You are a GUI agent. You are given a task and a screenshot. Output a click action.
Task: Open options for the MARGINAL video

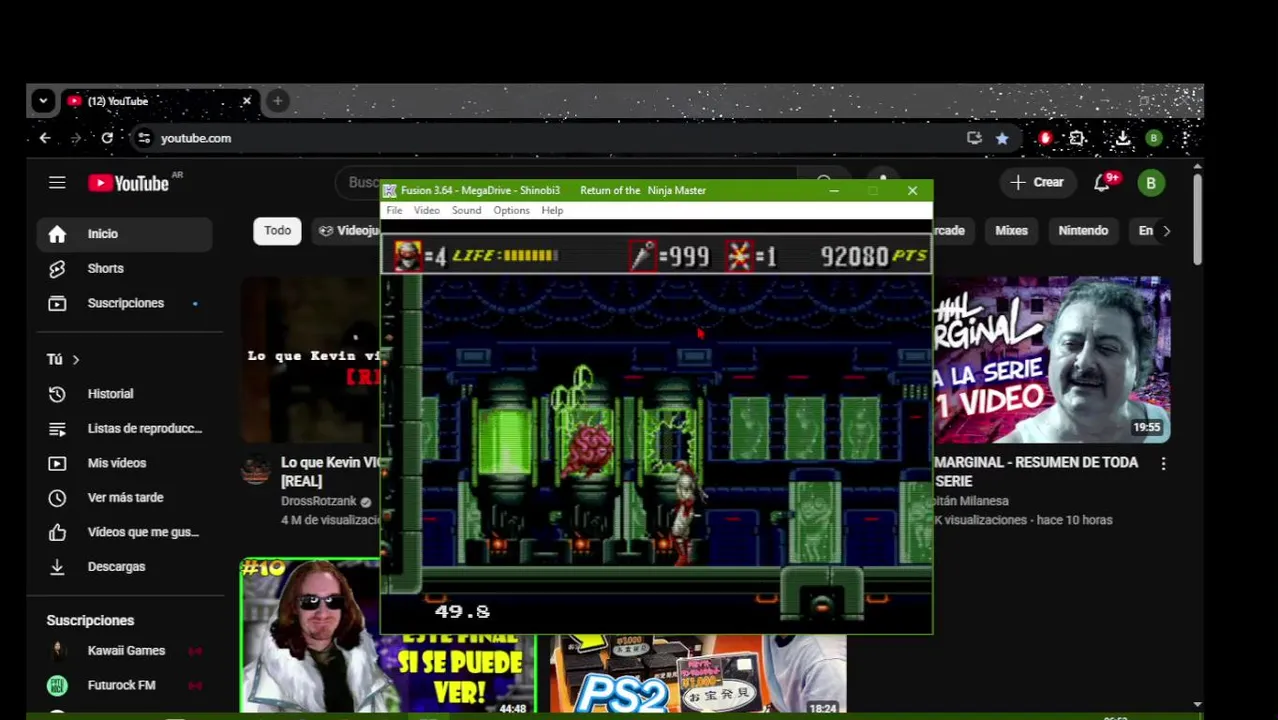[1163, 464]
